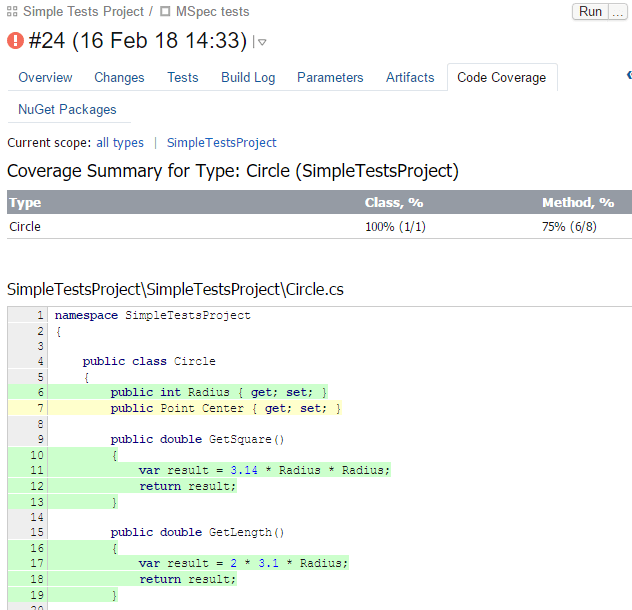View the Artifacts tab

[x=410, y=77]
